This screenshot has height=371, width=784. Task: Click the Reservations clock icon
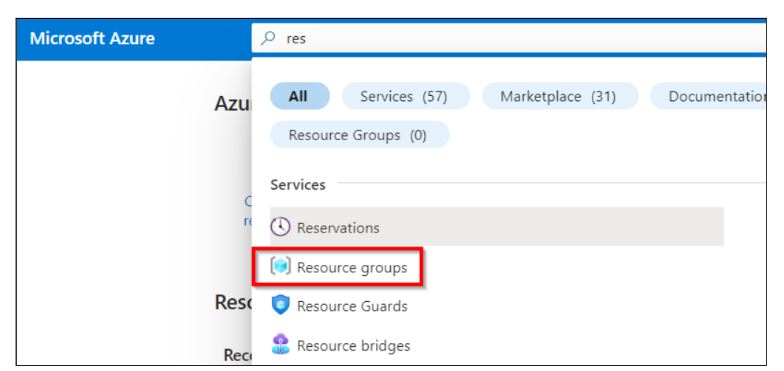click(280, 227)
